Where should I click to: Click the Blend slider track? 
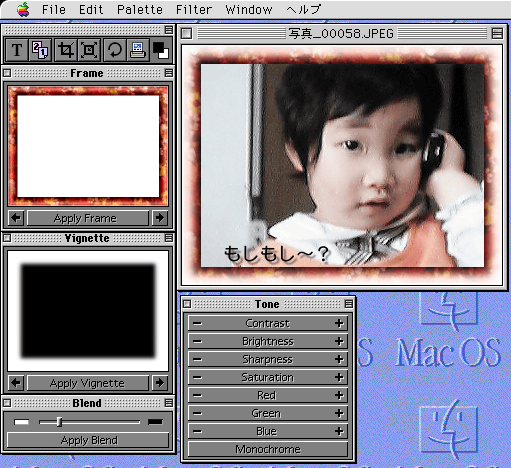point(89,422)
